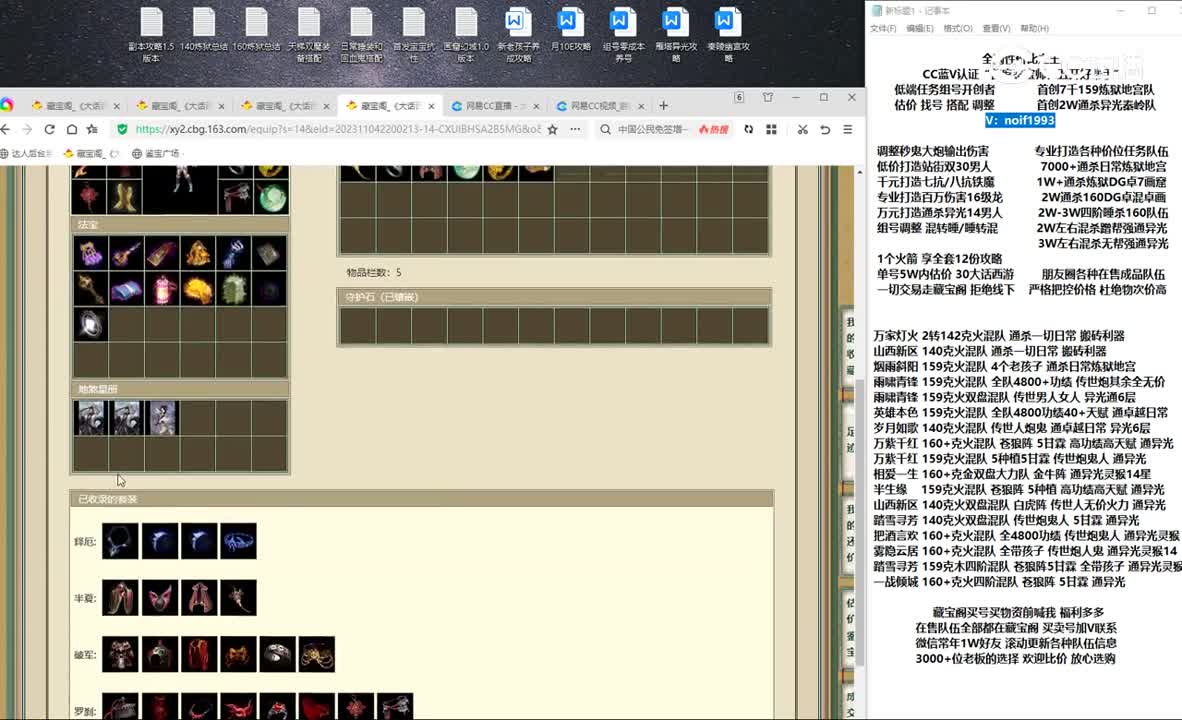The image size is (1182, 720).
Task: Go forward in the browser
Action: pos(28,130)
